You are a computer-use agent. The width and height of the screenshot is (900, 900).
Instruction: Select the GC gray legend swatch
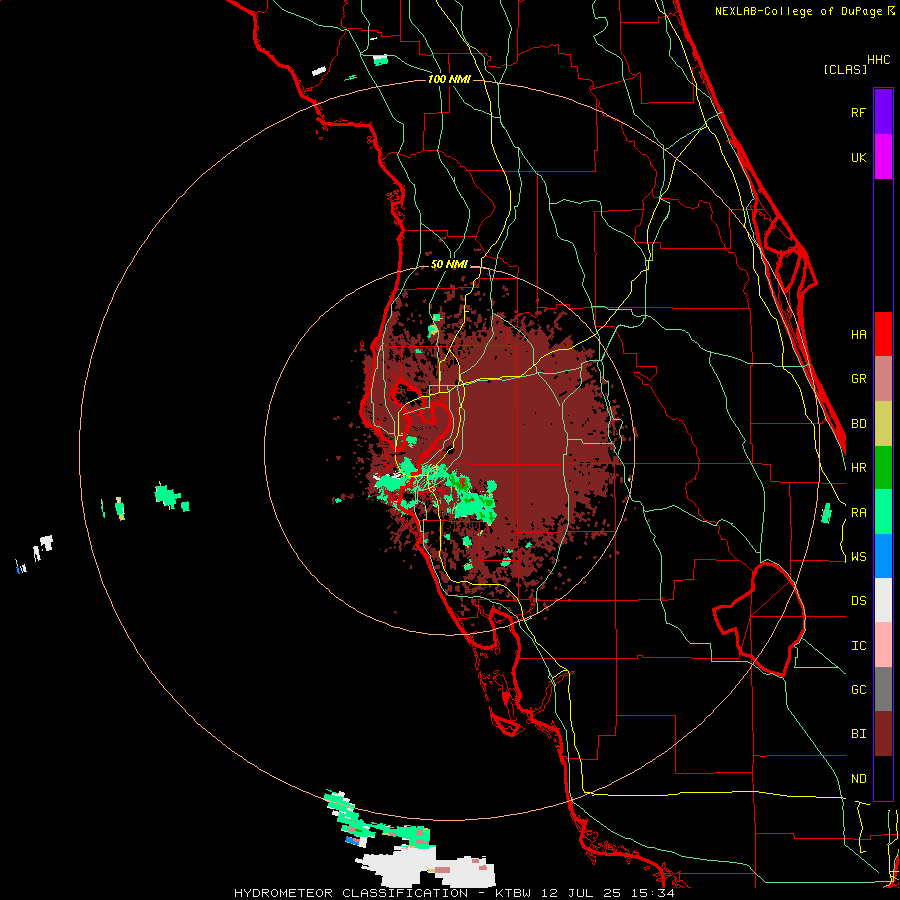883,689
